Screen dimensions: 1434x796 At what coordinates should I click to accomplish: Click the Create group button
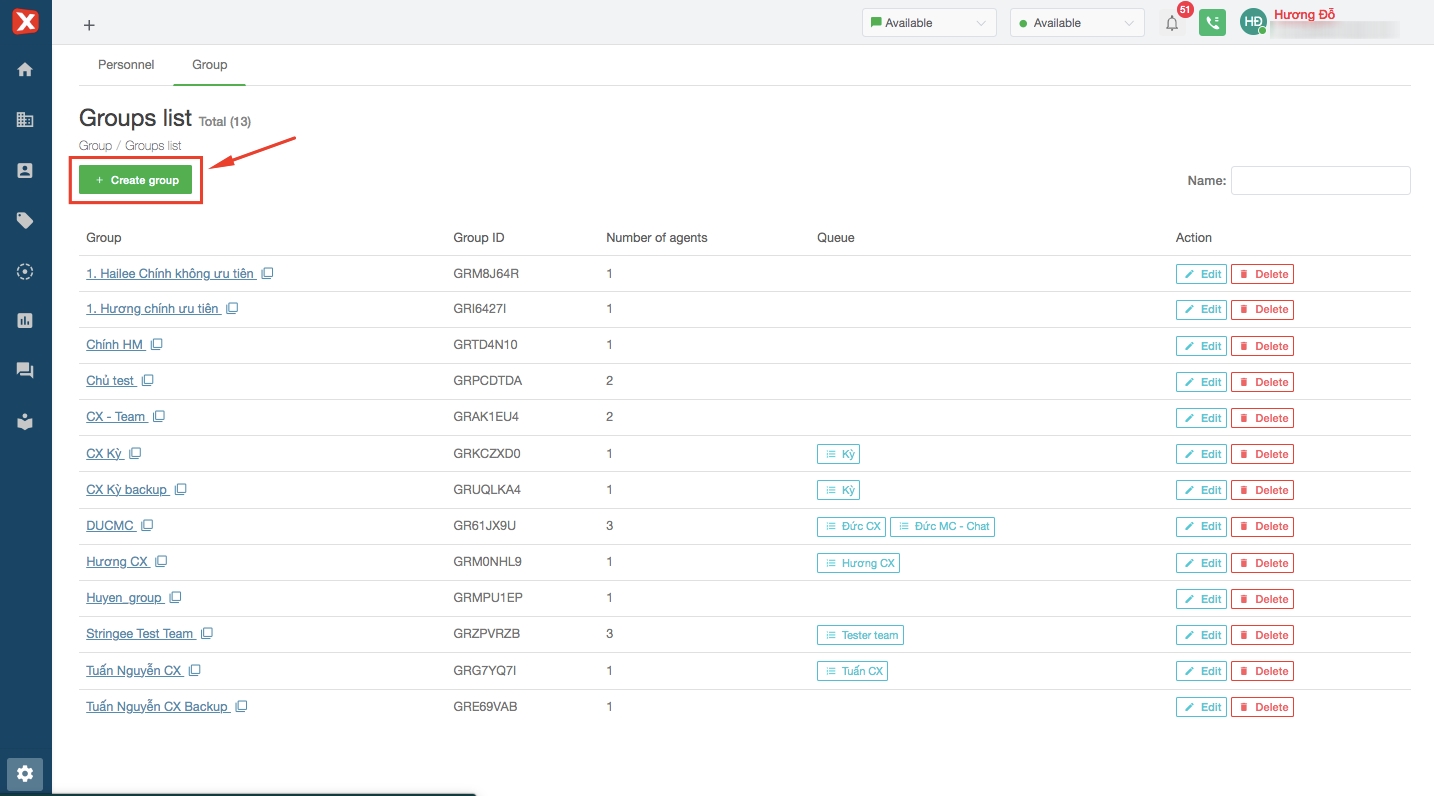click(136, 180)
